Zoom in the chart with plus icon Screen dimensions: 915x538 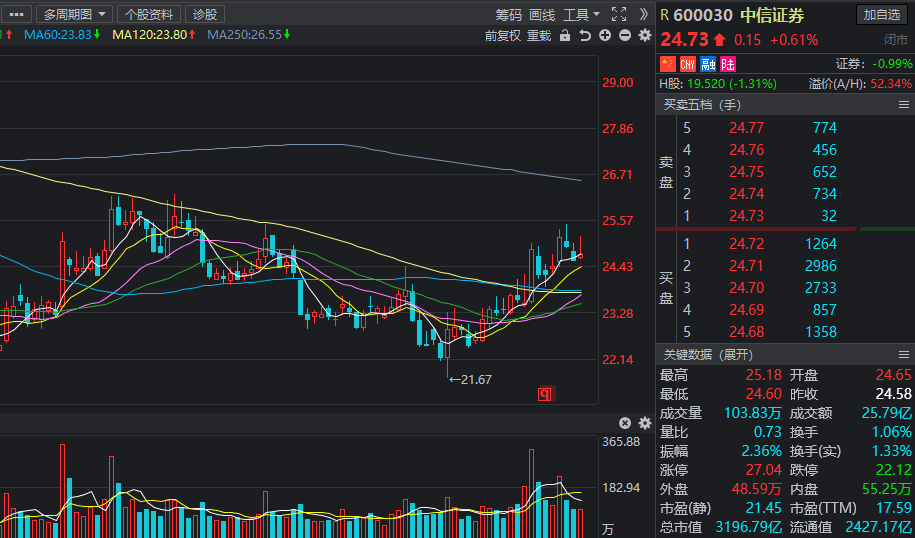(605, 36)
